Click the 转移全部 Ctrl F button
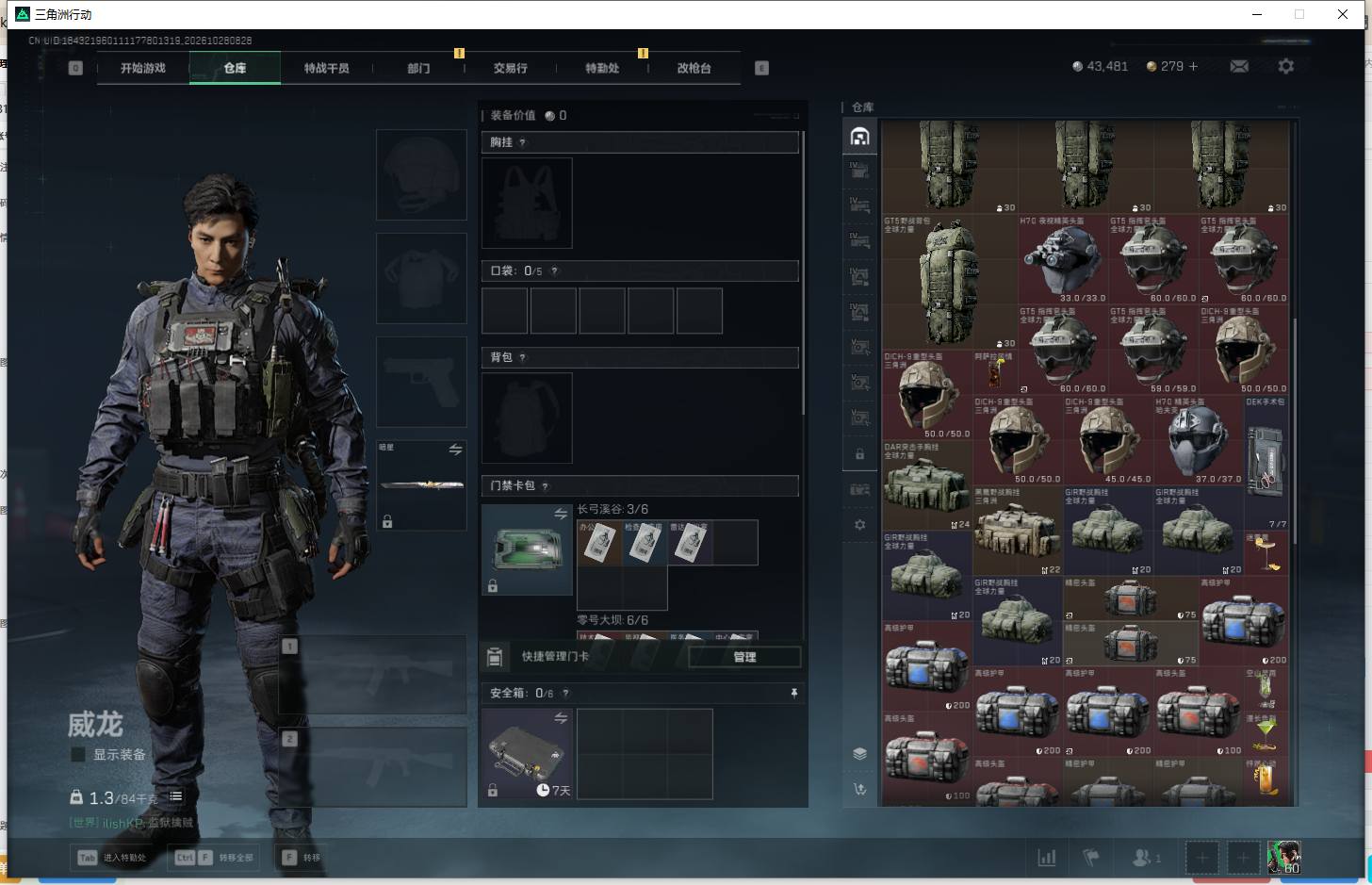Image resolution: width=1372 pixels, height=885 pixels. coord(215,858)
